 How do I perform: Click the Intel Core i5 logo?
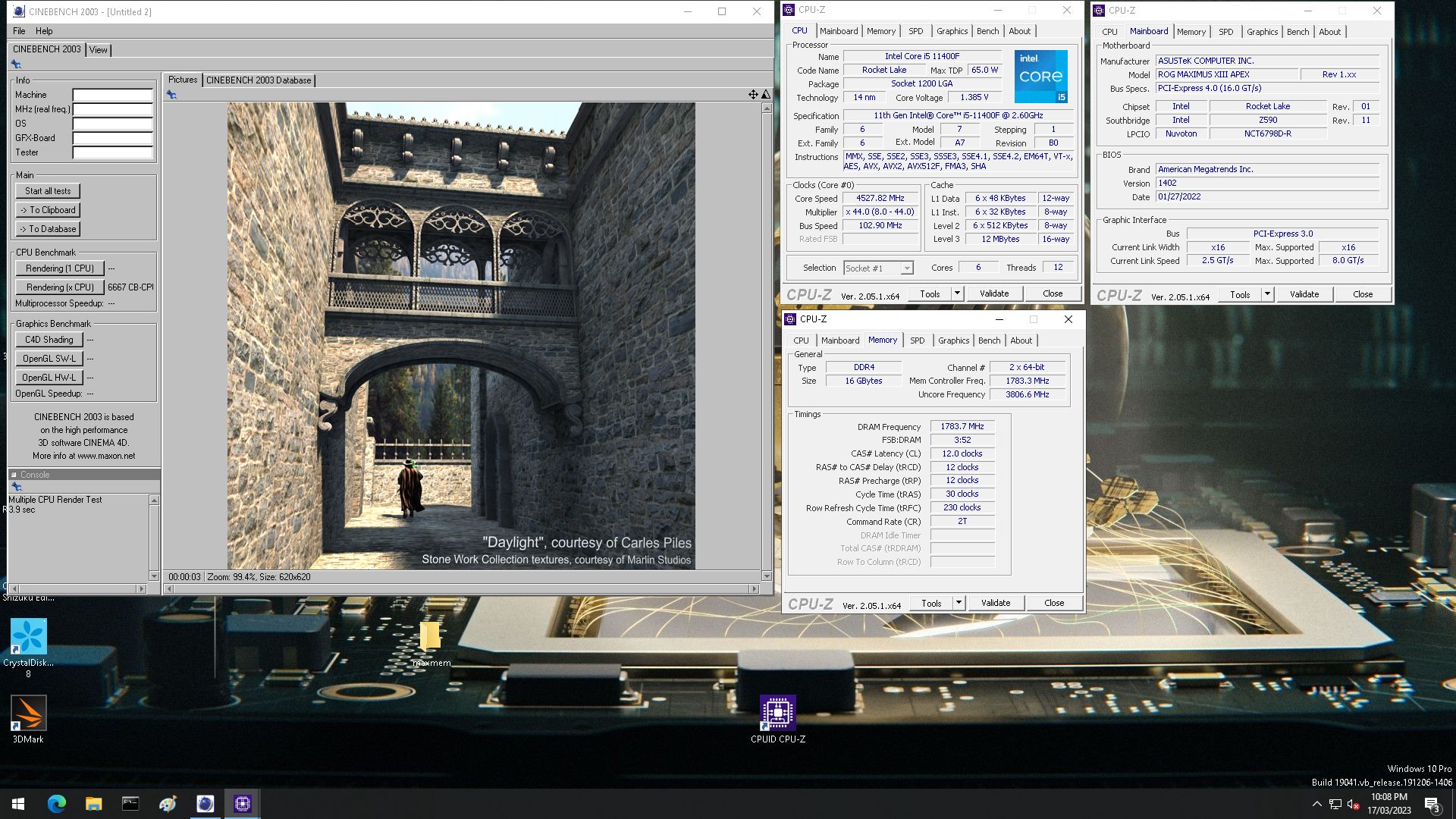point(1041,77)
